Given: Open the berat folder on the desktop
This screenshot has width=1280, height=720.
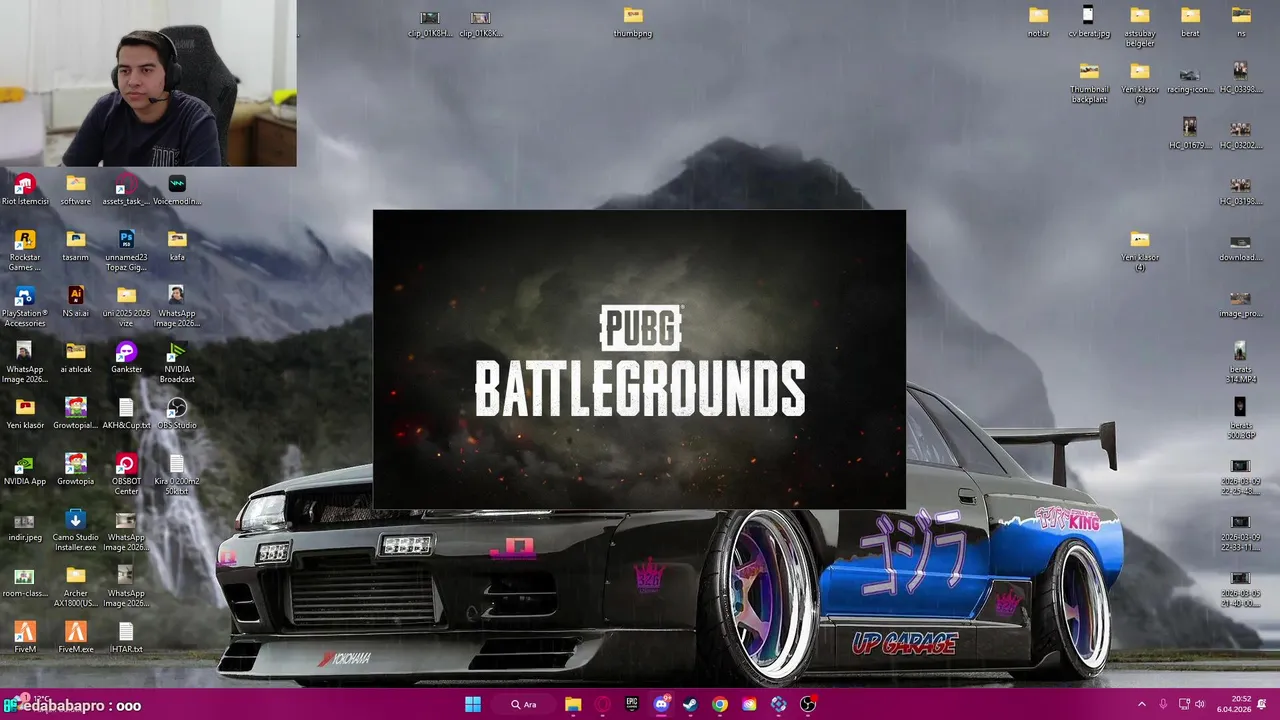Looking at the screenshot, I should [1190, 21].
